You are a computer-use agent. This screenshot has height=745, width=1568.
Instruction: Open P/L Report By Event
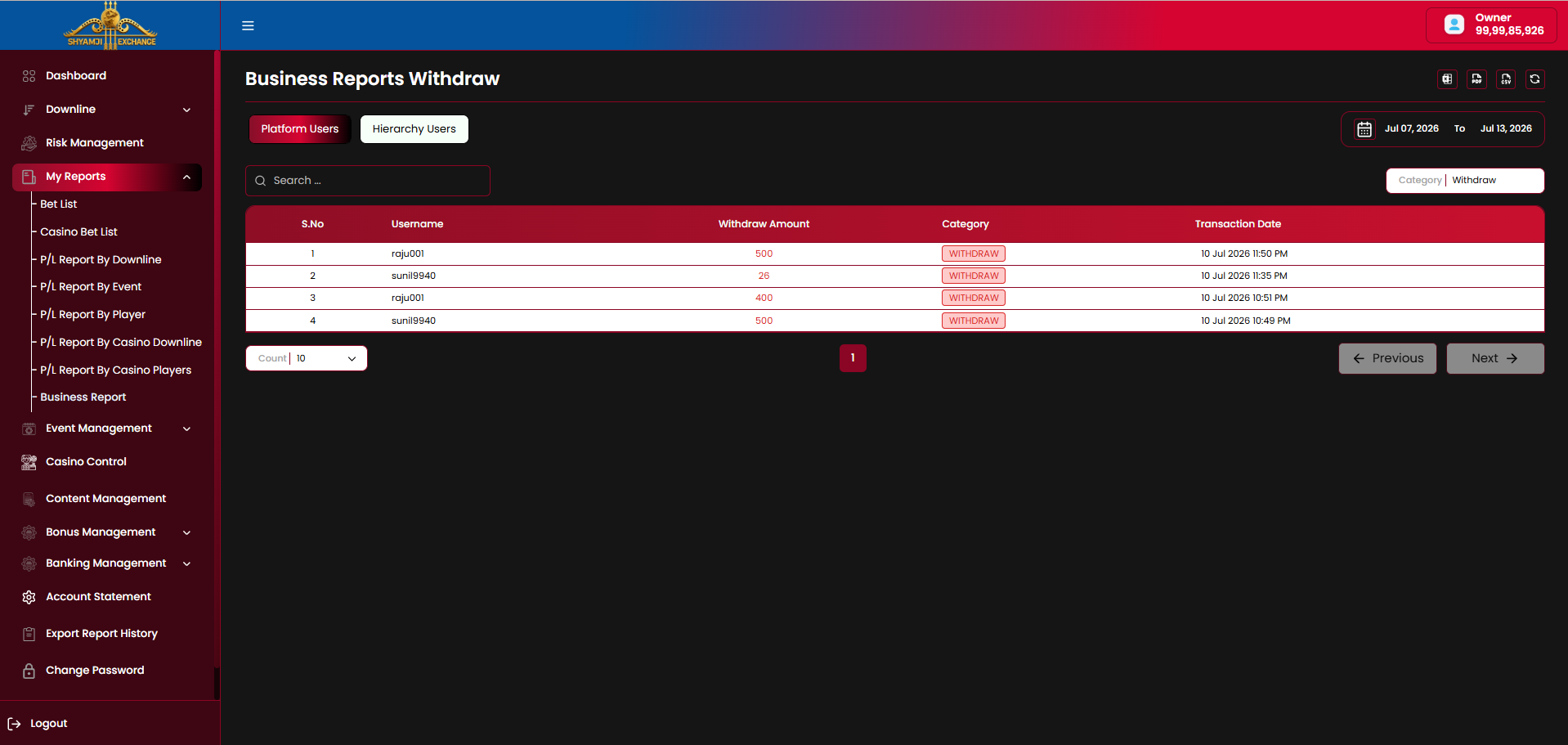[91, 287]
